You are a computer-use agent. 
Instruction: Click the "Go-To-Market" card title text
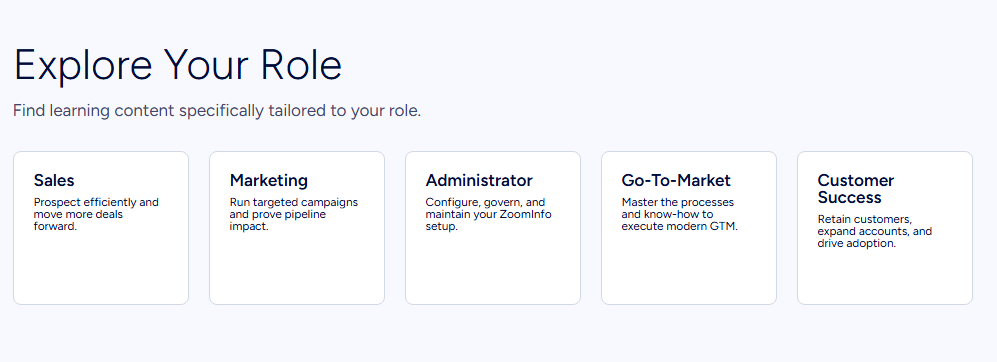676,181
